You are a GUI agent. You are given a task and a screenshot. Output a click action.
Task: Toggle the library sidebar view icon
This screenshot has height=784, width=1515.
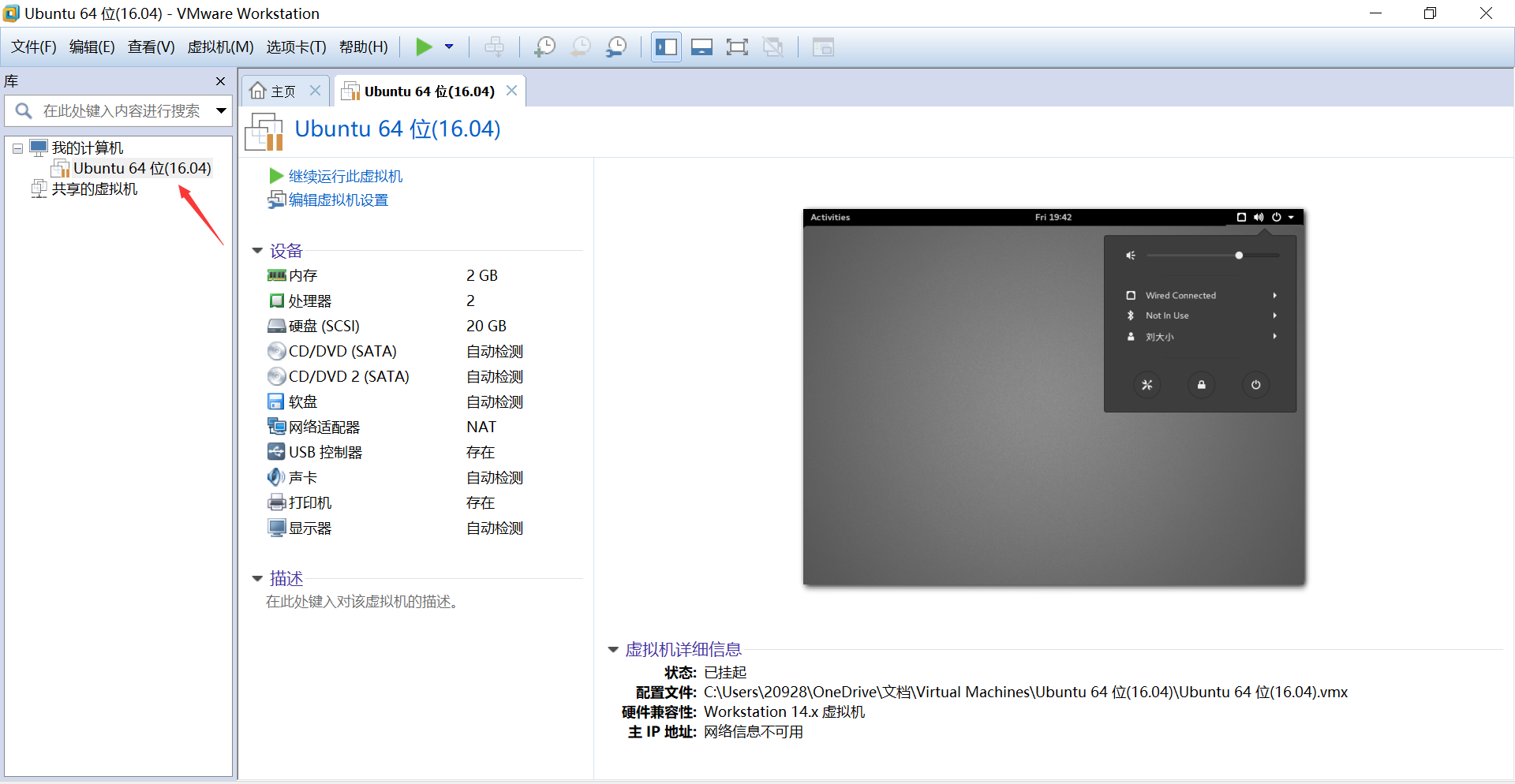click(666, 47)
